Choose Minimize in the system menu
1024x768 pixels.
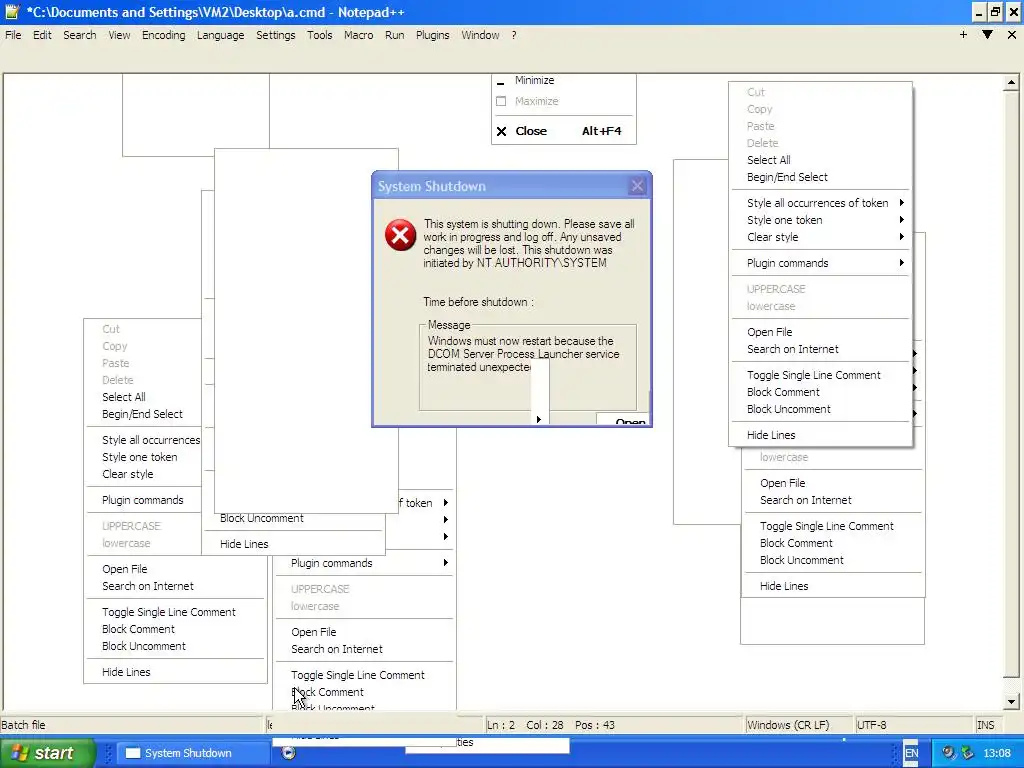[x=564, y=80]
